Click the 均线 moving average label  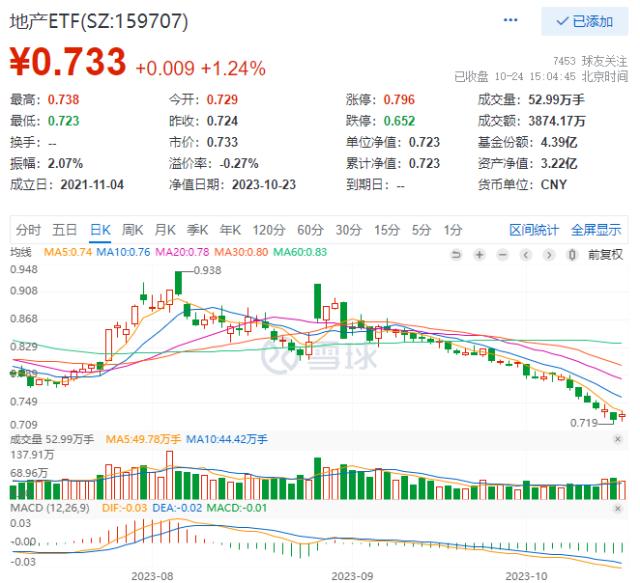coord(21,252)
